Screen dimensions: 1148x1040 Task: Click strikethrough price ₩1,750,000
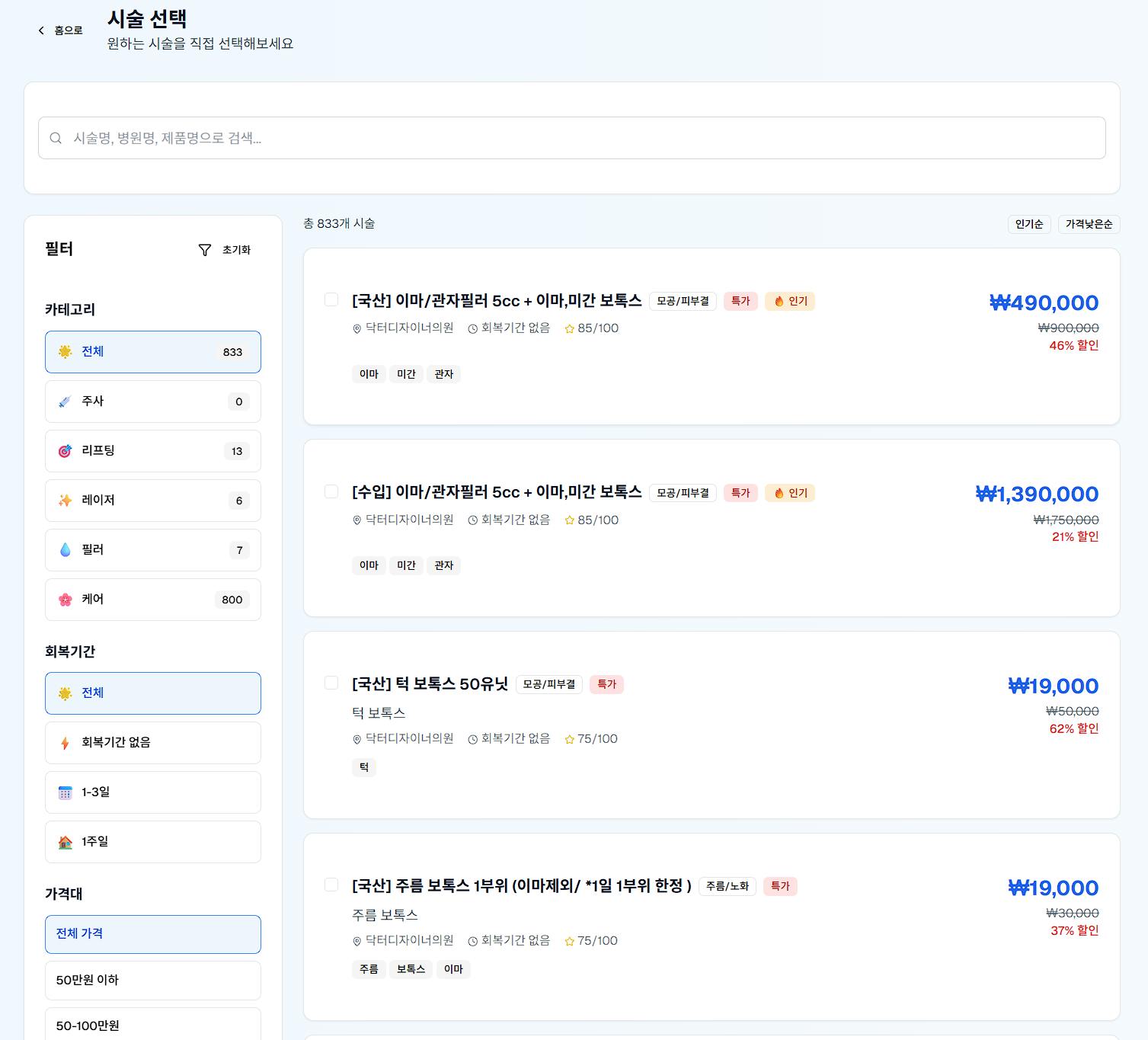(x=1066, y=520)
